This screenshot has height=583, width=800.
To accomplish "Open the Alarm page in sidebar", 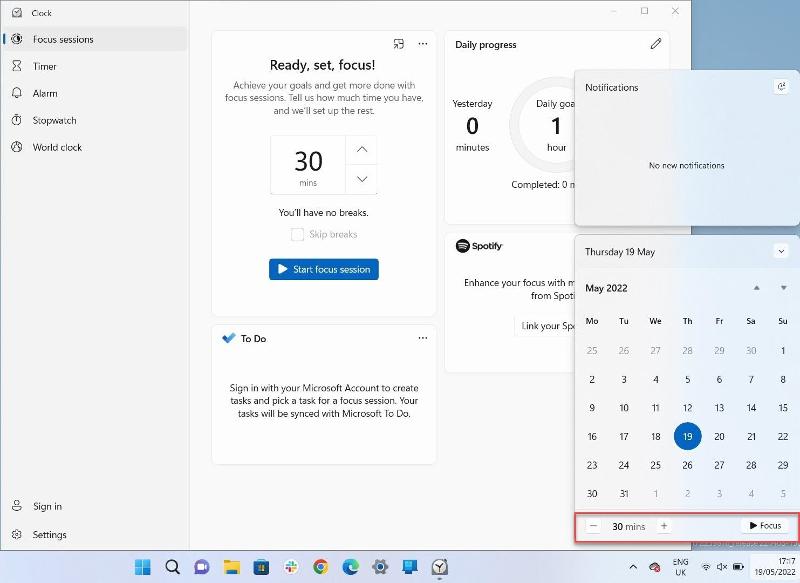I will click(x=95, y=93).
